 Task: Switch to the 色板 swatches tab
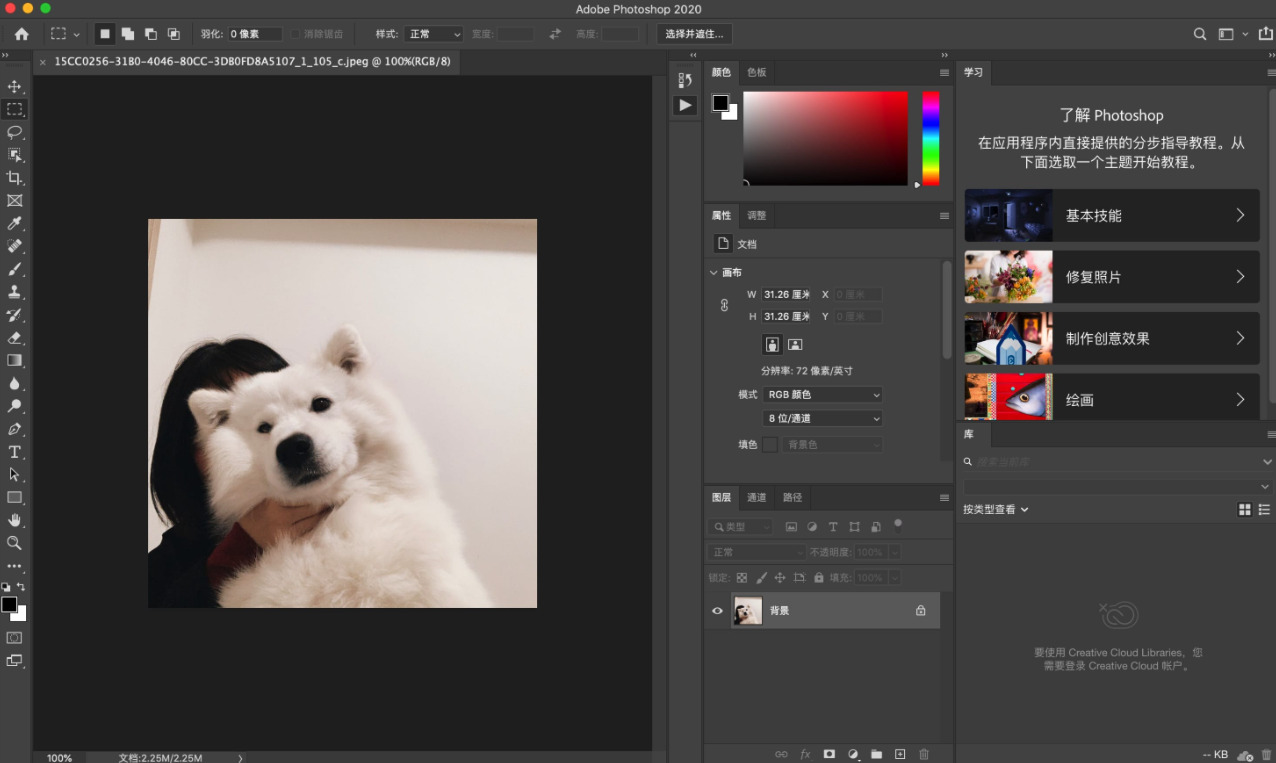click(757, 73)
